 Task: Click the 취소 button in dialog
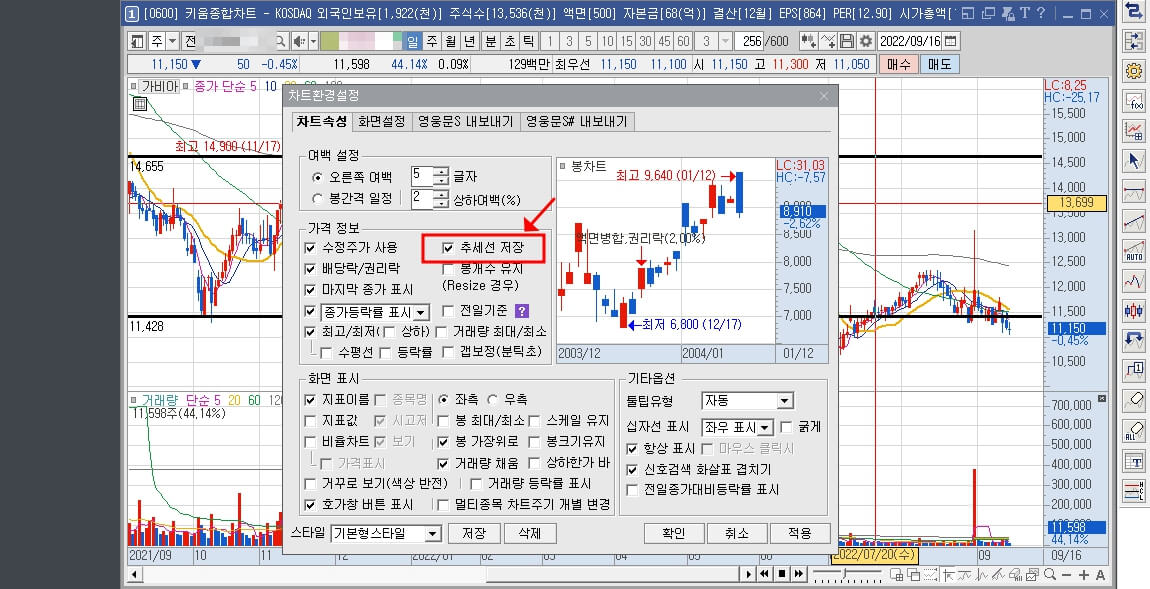(x=736, y=533)
